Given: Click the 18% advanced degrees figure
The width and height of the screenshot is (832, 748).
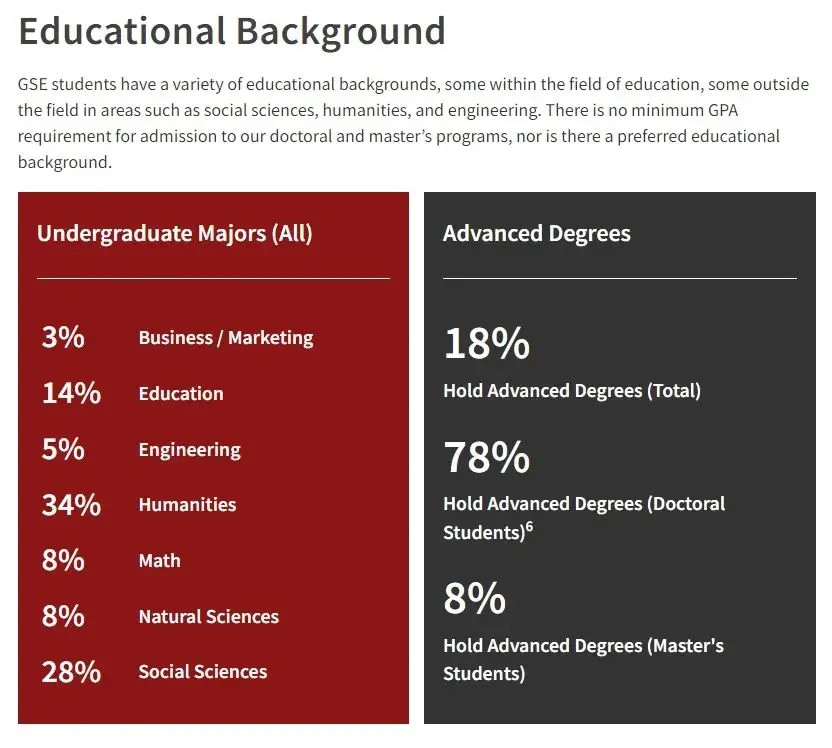Looking at the screenshot, I should pos(486,344).
